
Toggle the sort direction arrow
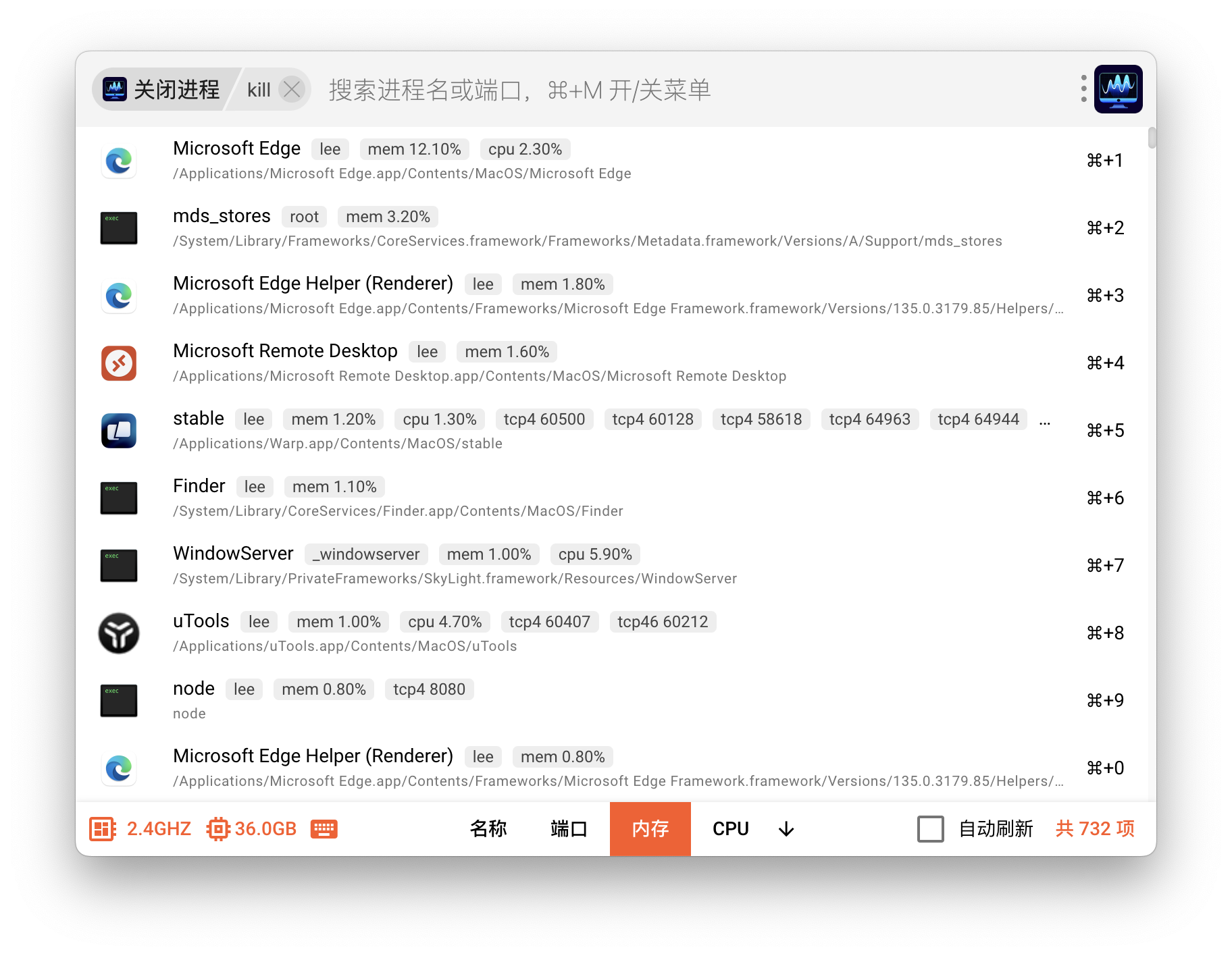click(786, 829)
